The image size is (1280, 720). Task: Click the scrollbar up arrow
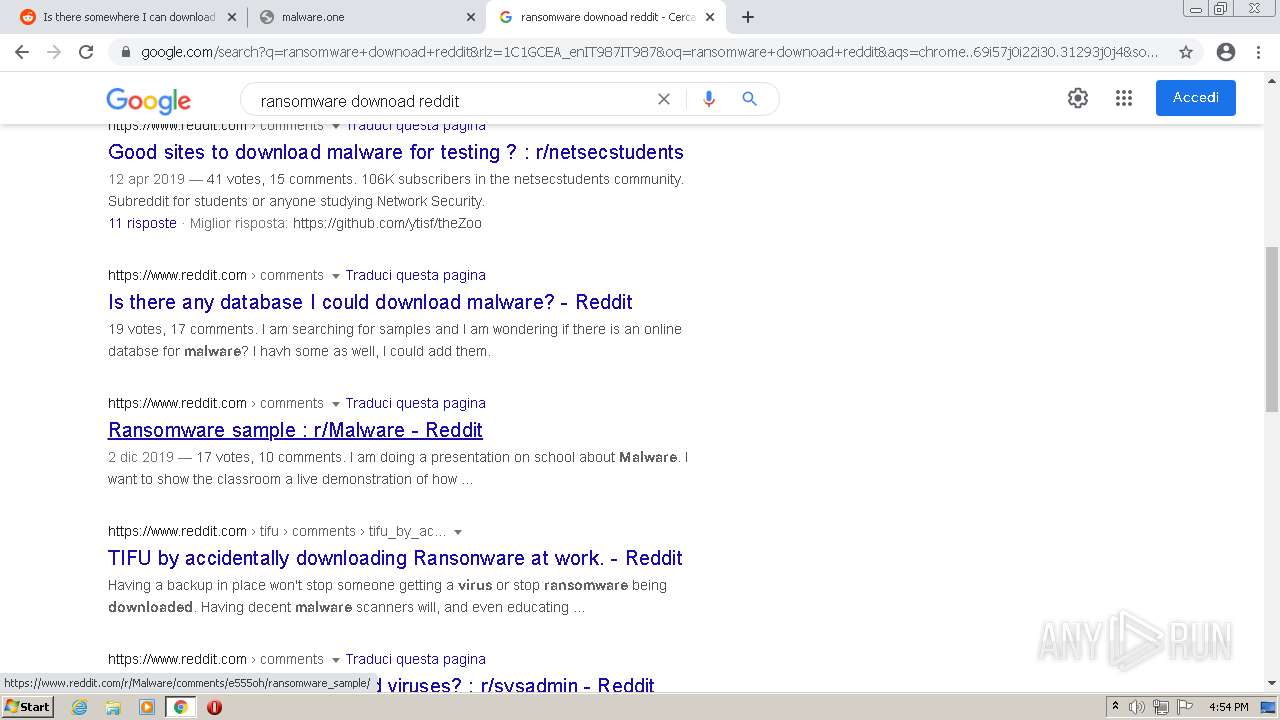(x=1271, y=81)
